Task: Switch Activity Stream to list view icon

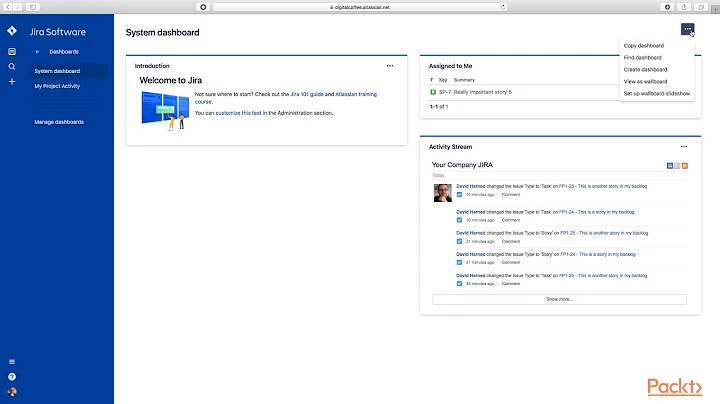Action: coord(677,166)
